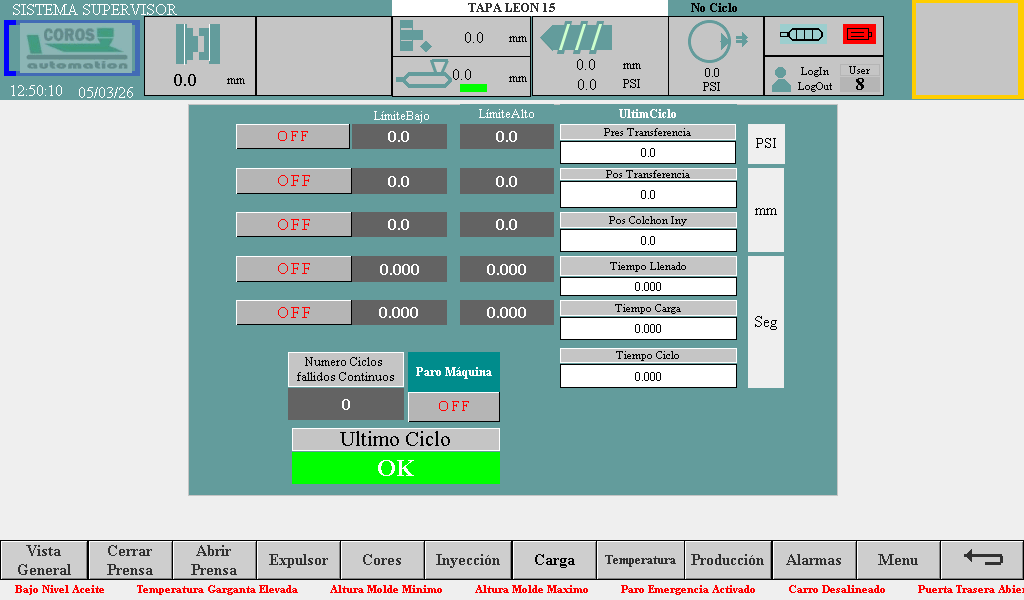Click the mold clamp position icon

point(198,44)
